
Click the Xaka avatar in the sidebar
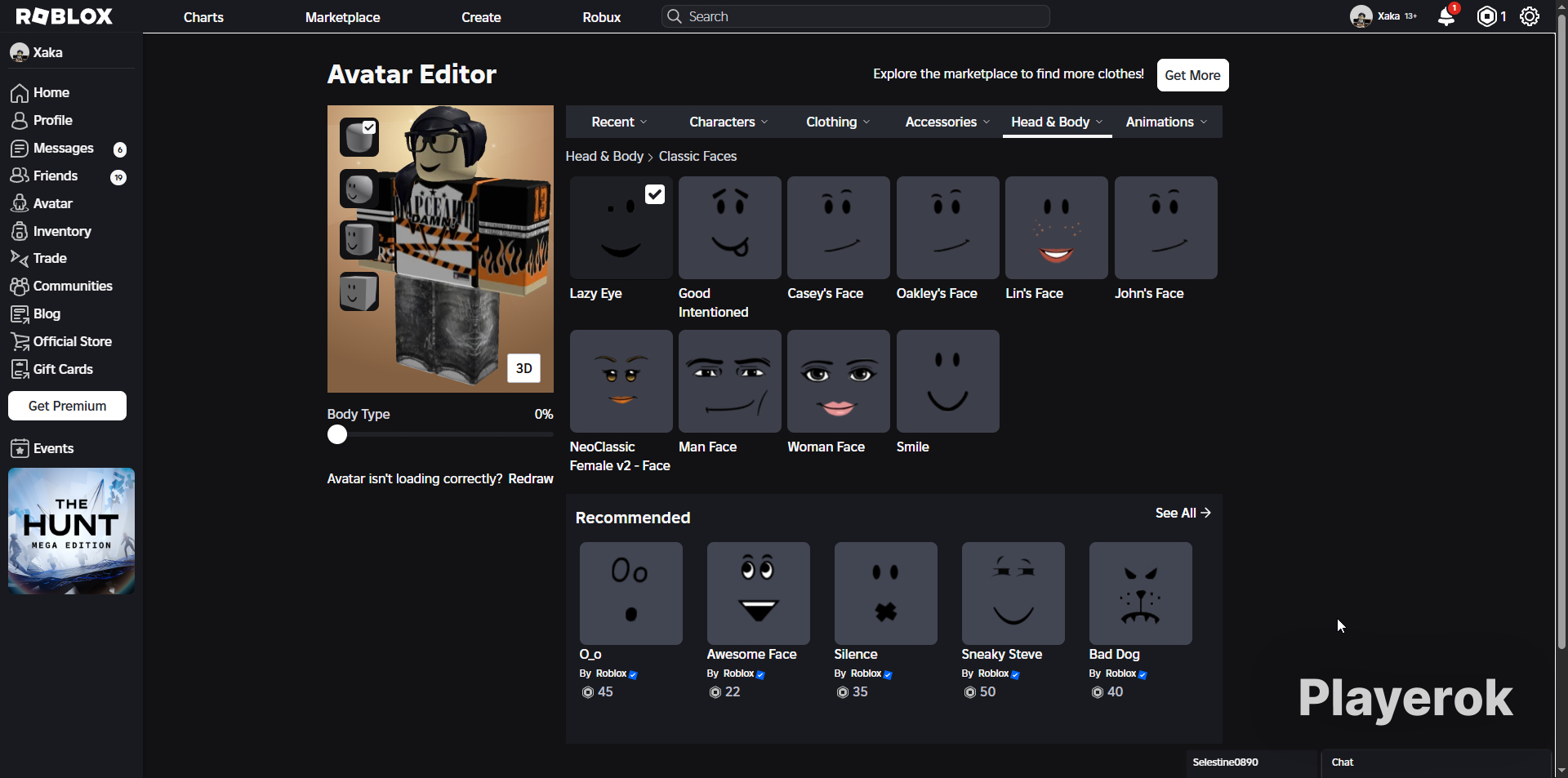tap(20, 53)
